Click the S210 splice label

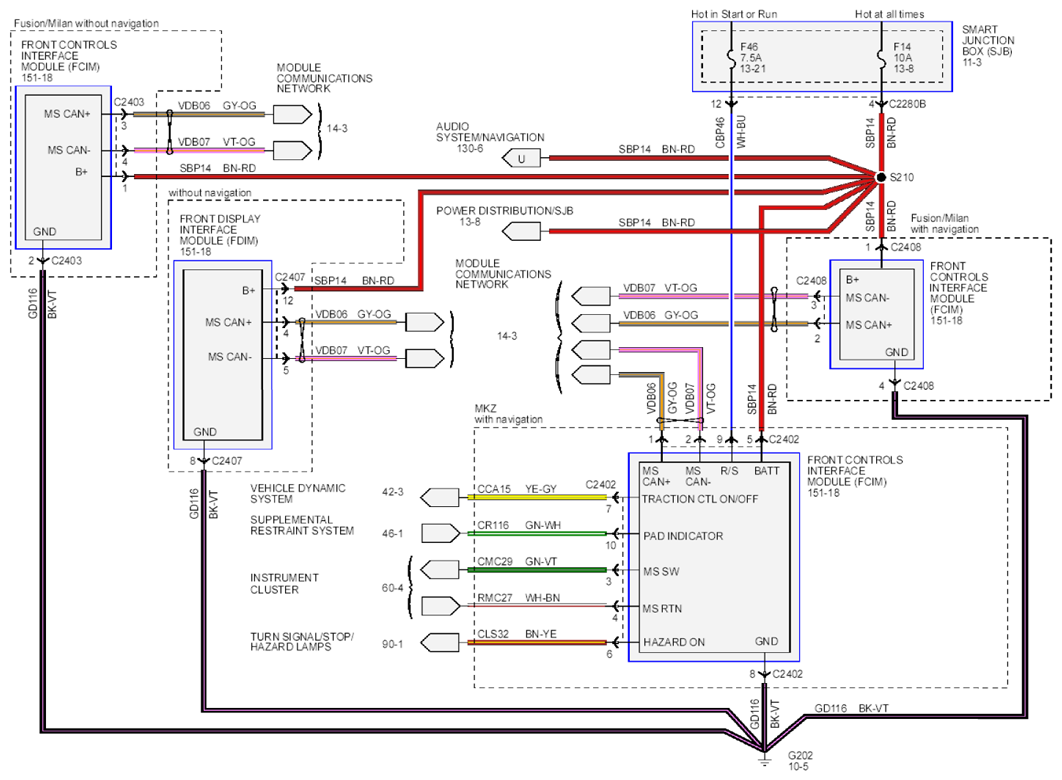pos(901,177)
